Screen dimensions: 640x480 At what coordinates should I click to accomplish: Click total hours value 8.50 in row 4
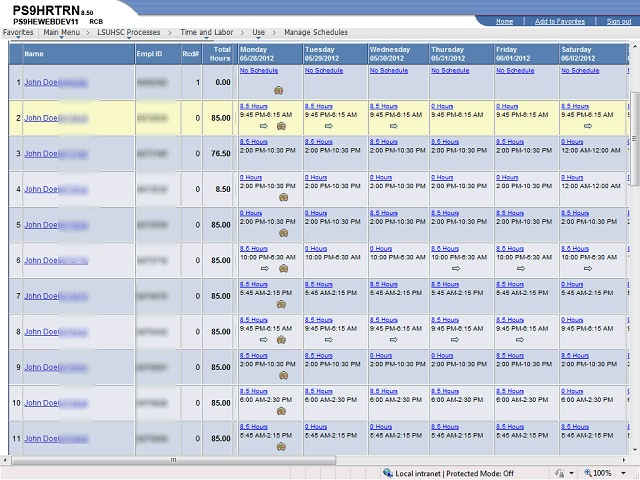223,189
